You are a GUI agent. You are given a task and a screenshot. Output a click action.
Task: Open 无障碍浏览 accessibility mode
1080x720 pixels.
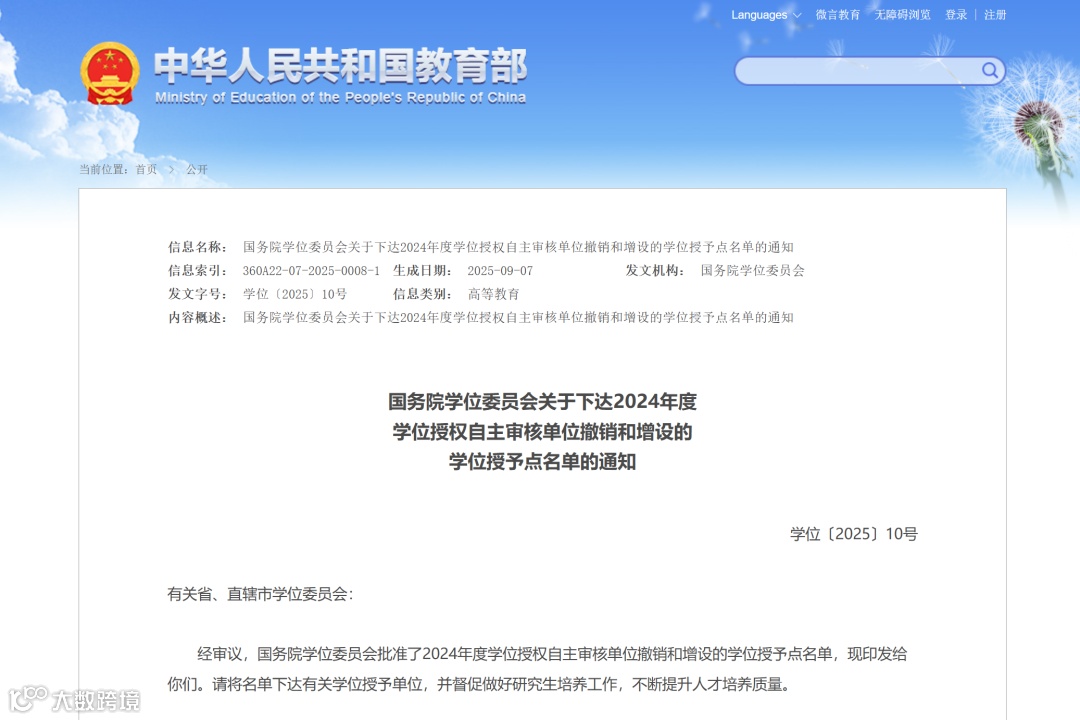point(902,15)
